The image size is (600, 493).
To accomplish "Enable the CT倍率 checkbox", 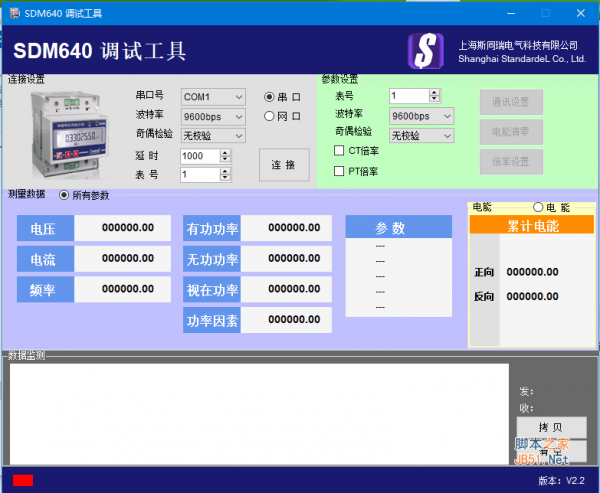I will click(339, 151).
